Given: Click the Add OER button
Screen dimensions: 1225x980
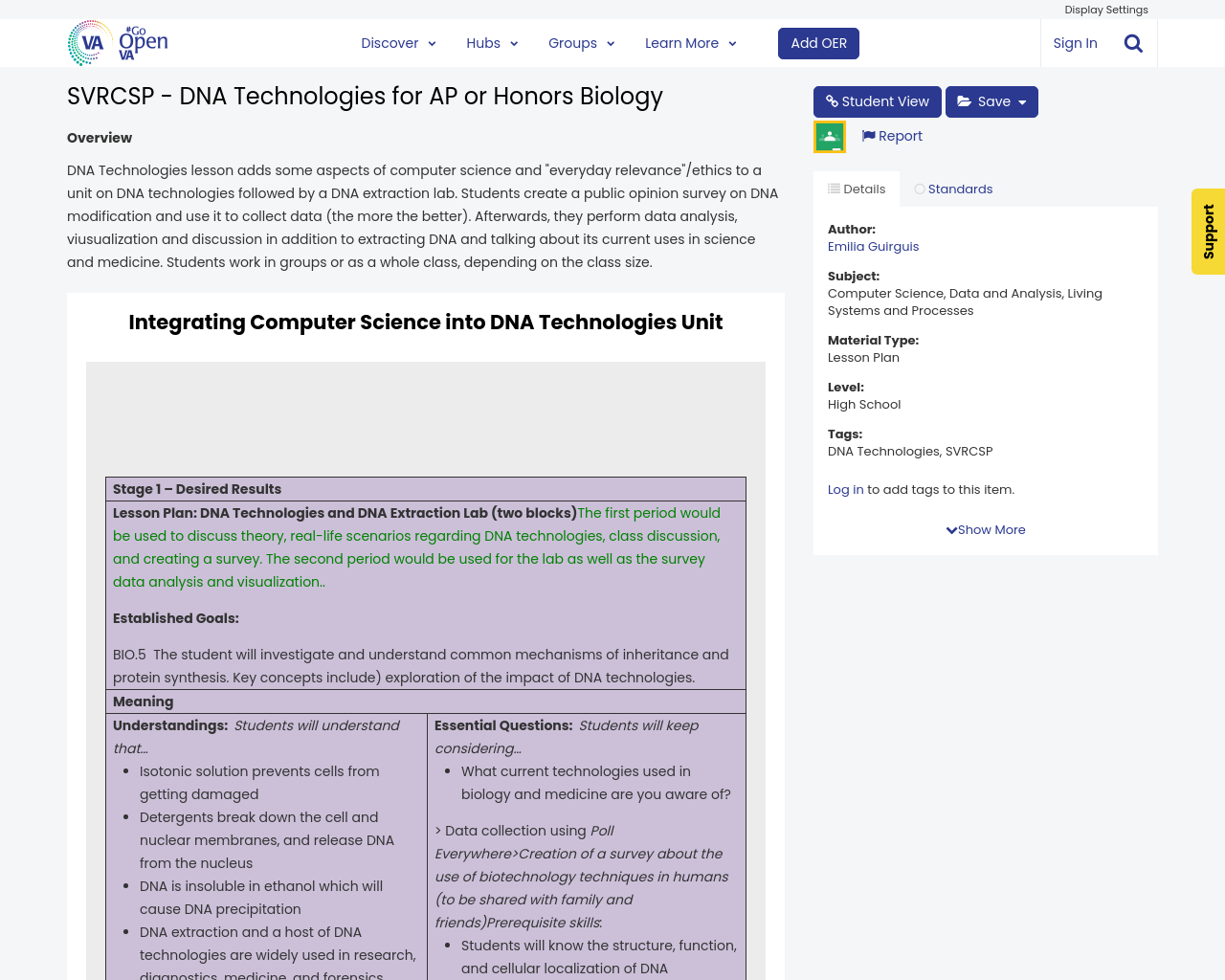Looking at the screenshot, I should coord(818,42).
